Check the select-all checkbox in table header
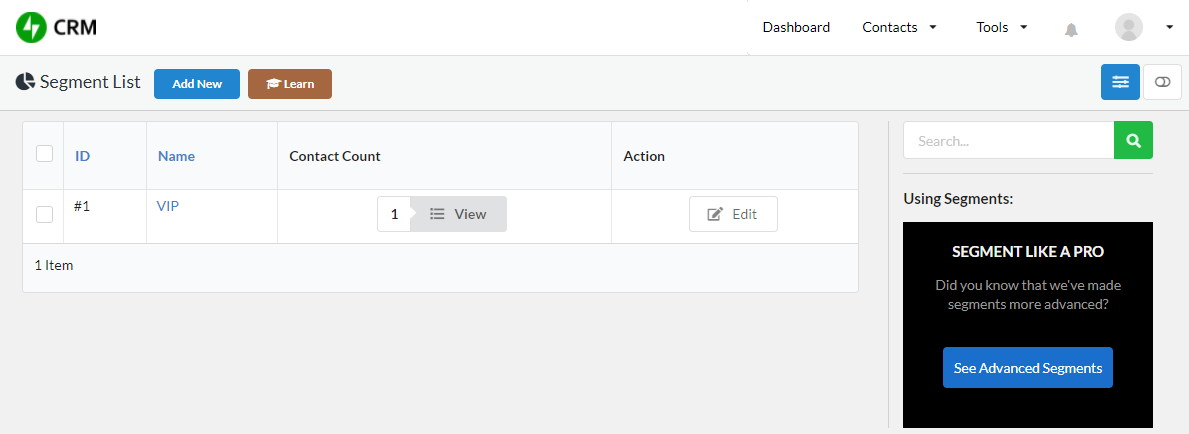The width and height of the screenshot is (1189, 434). tap(45, 153)
